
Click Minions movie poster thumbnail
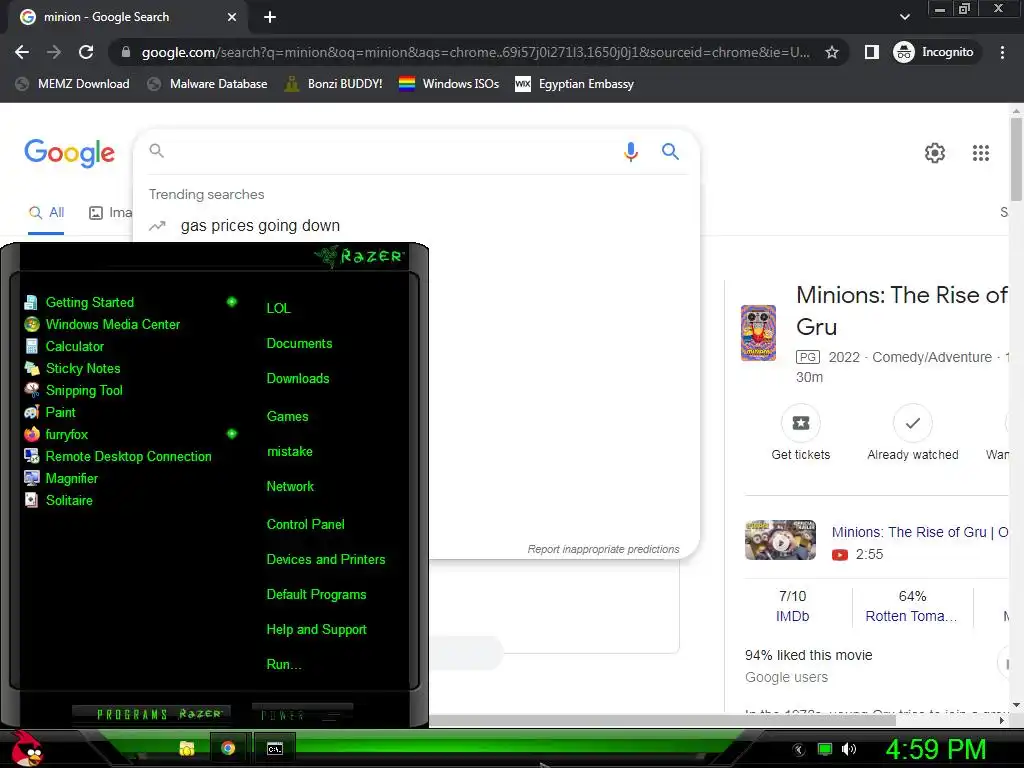[758, 332]
